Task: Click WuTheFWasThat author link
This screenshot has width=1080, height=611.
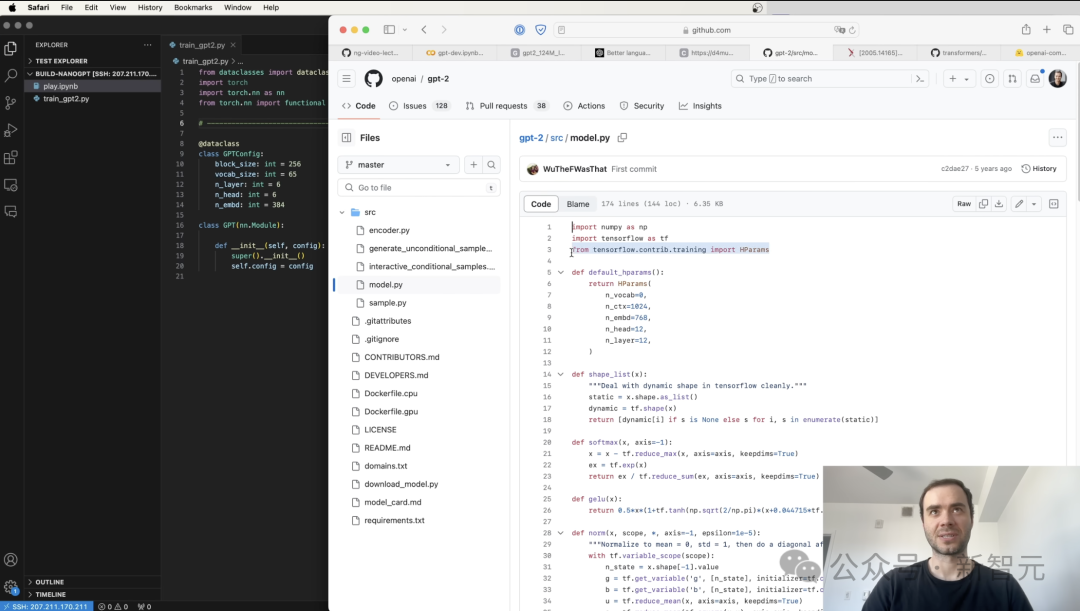Action: click(x=574, y=169)
